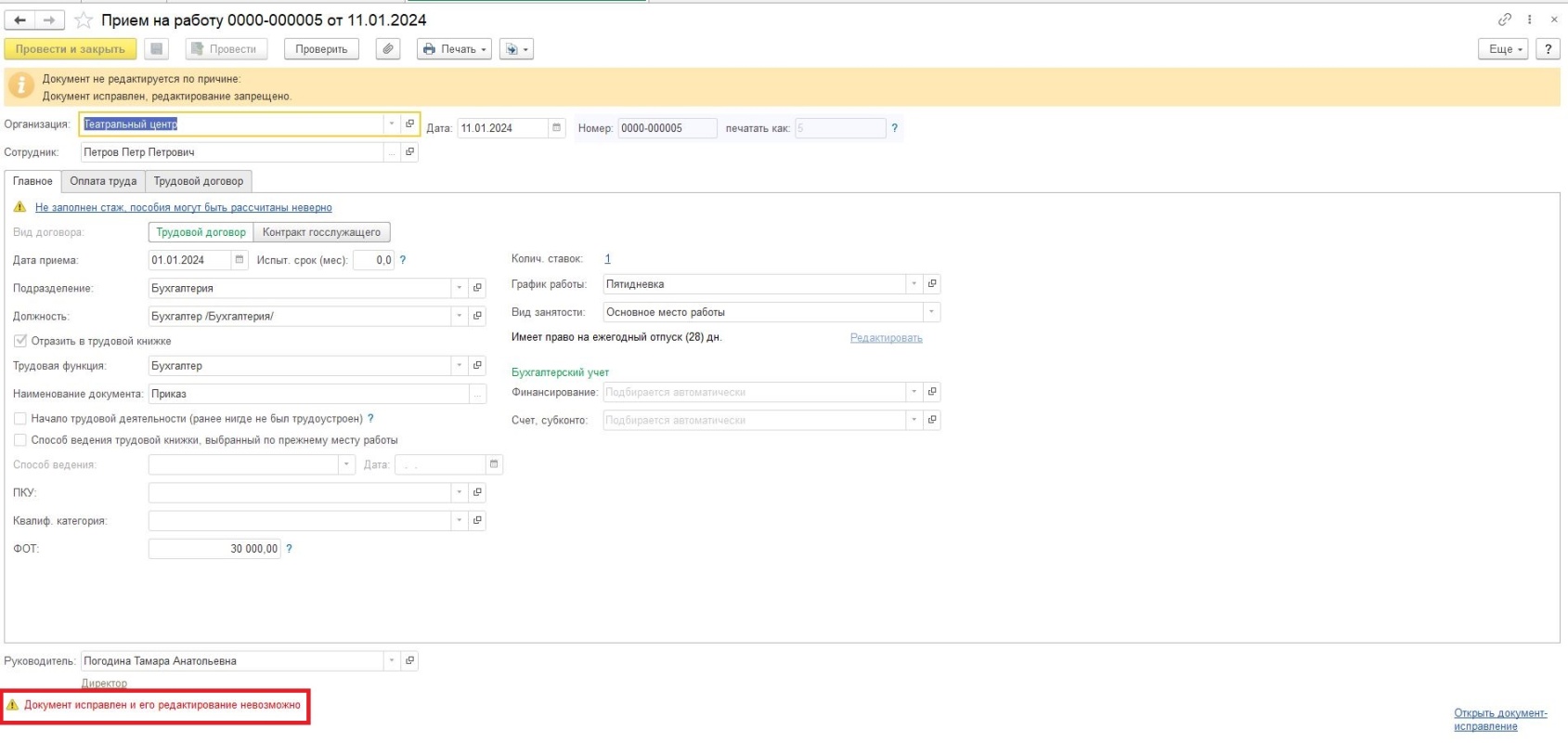
Task: Show hint for ФОТ field
Action: pos(289,549)
